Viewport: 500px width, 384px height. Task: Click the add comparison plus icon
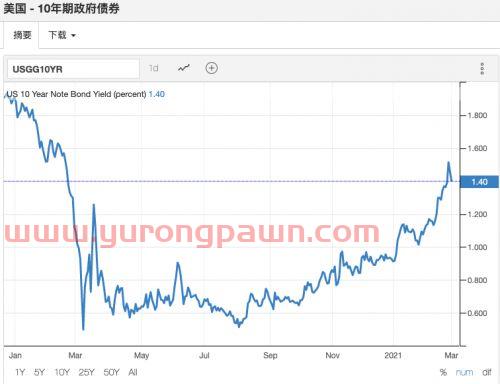coord(211,68)
